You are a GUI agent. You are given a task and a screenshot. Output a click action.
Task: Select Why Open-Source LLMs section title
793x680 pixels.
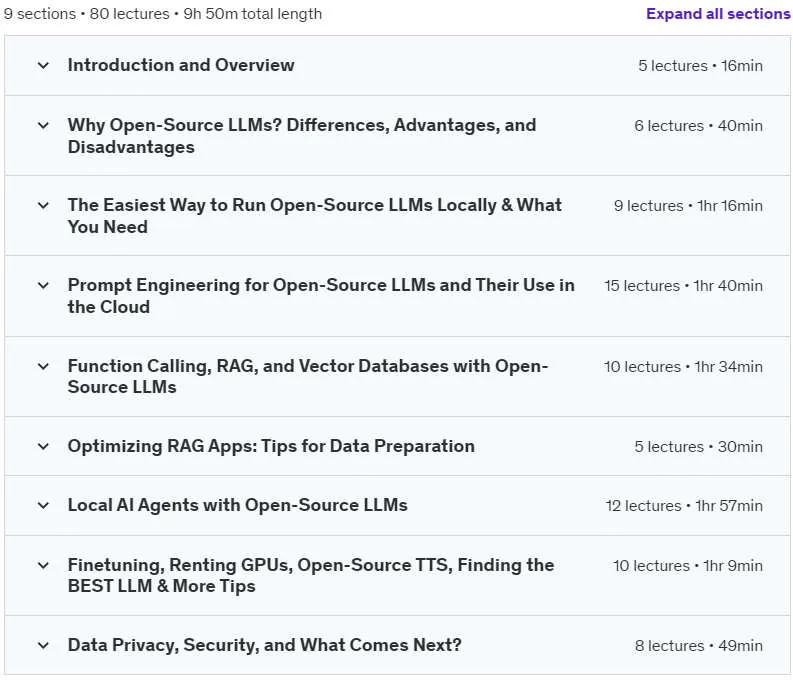(302, 136)
